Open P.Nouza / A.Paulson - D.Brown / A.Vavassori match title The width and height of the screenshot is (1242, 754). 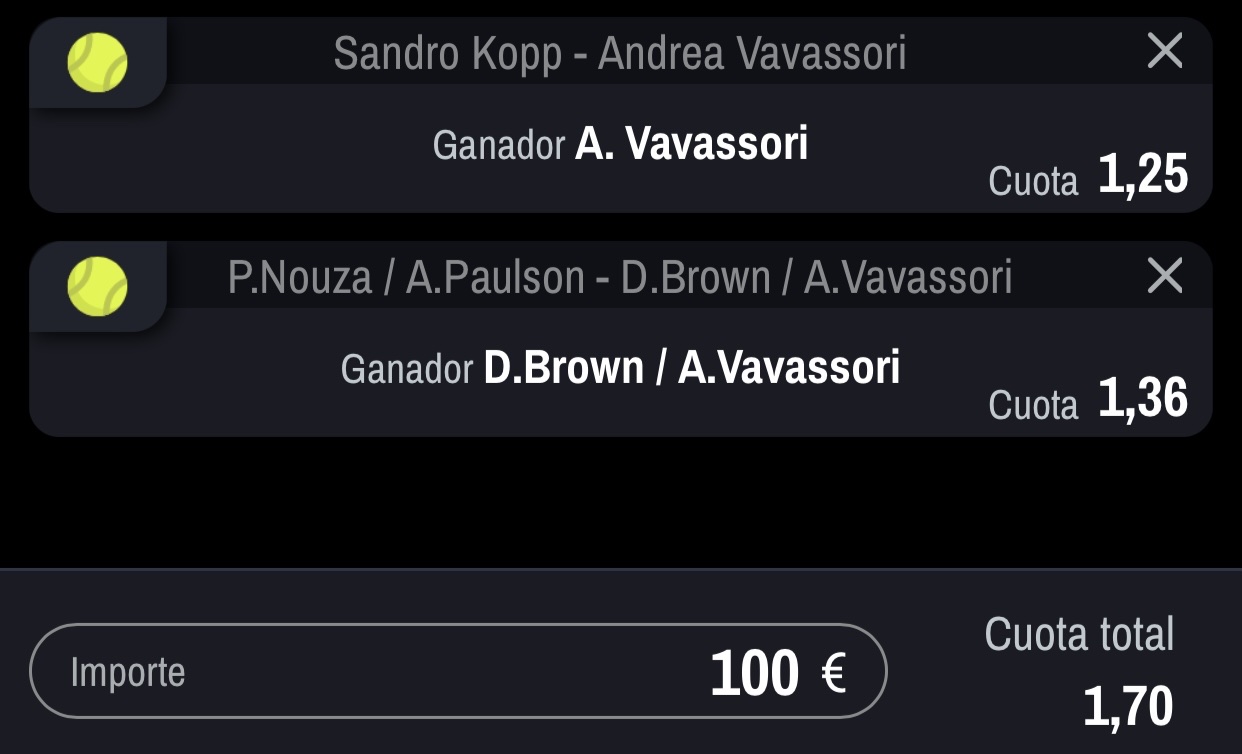pos(620,278)
